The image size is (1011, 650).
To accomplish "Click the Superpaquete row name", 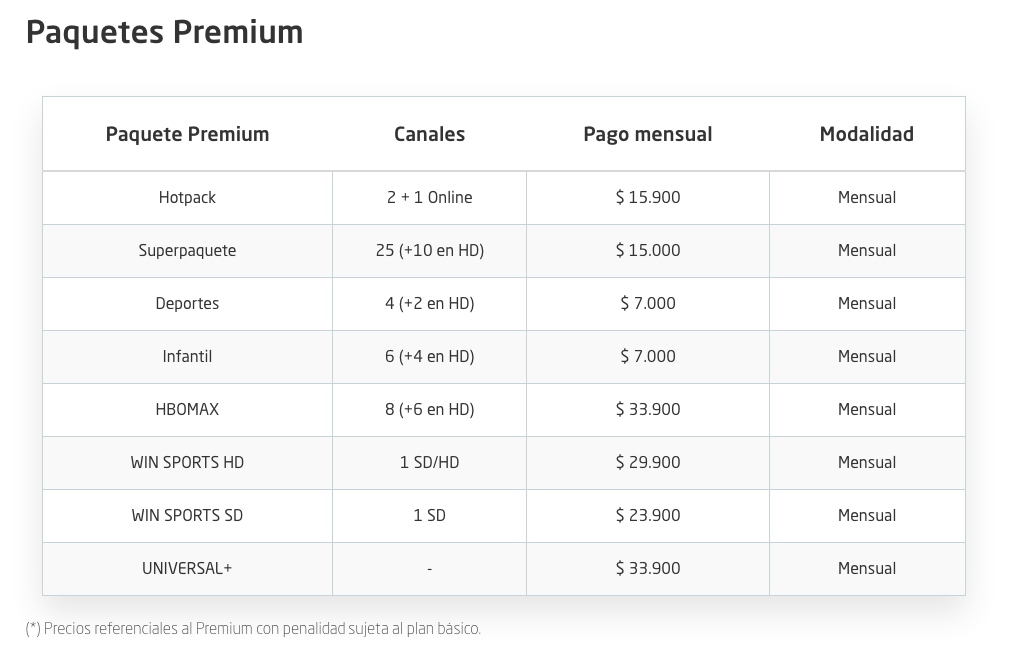I will click(187, 250).
